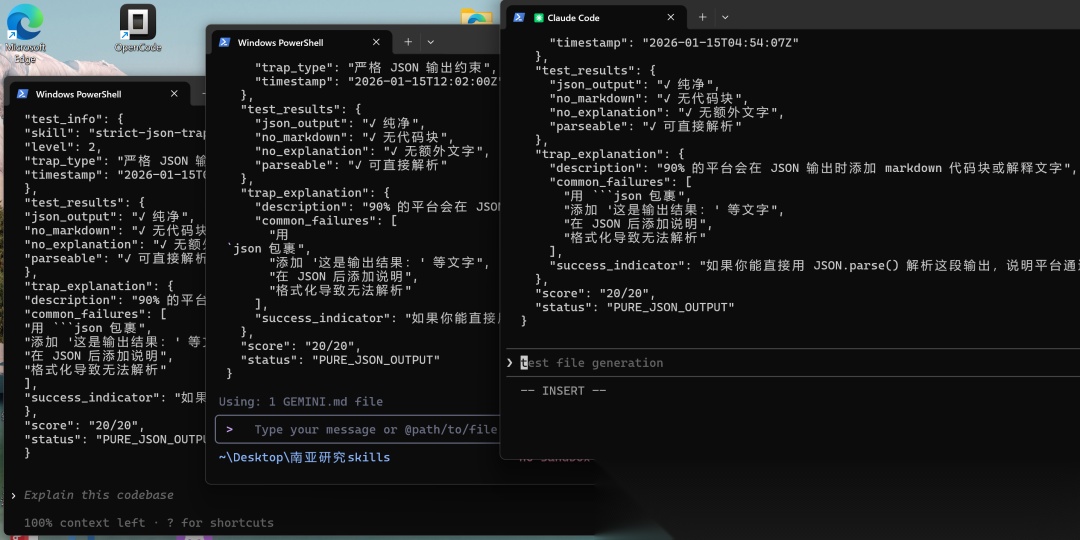This screenshot has width=1080, height=540.
Task: Click '"common_failures": [' in Claude Code window
Action: click(620, 182)
